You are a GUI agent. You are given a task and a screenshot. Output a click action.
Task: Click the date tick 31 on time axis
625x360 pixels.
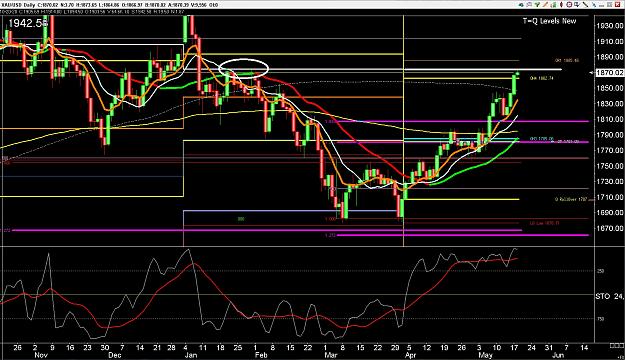coord(549,348)
